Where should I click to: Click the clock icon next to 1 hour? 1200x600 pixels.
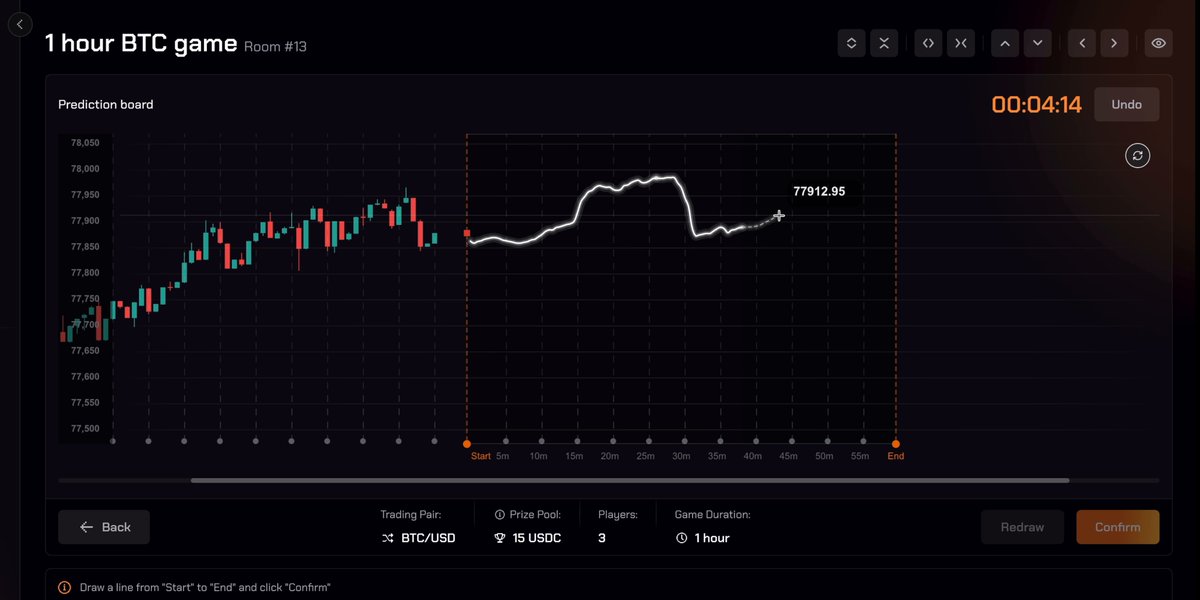pos(681,538)
